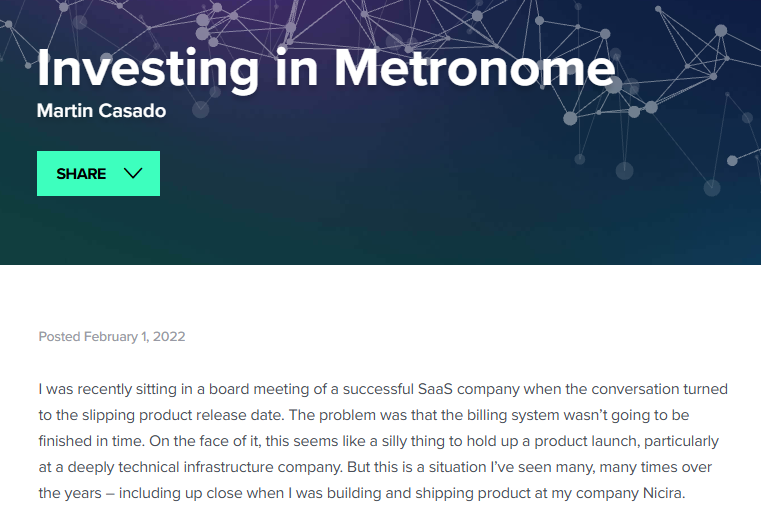Open the SHARE button menu
Screen dimensions: 761x521
(x=98, y=174)
